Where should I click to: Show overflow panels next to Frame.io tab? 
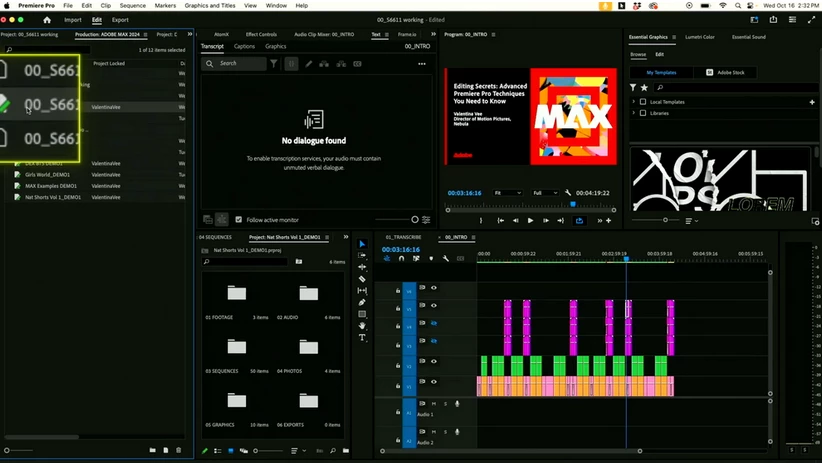433,34
